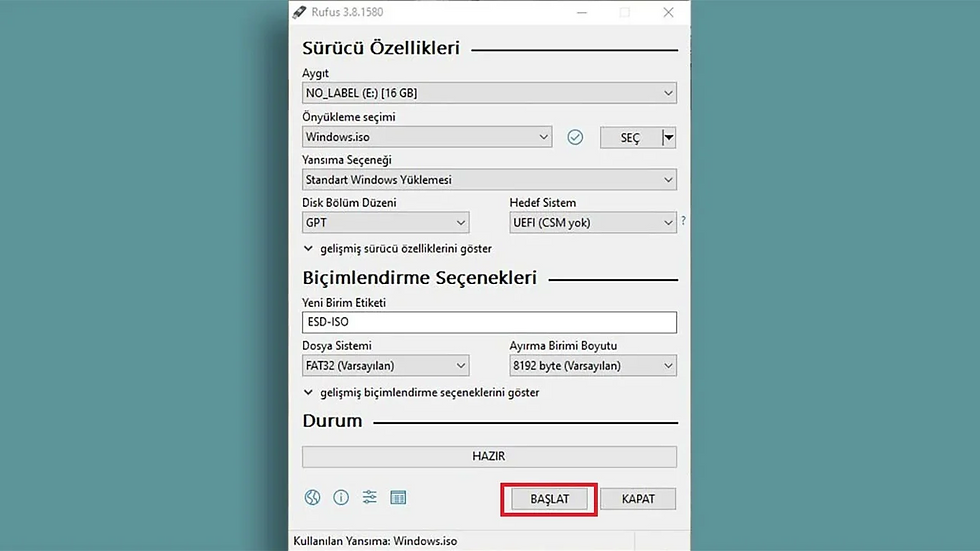Click the Durum heading
Screen dimensions: 980x551
click(332, 420)
